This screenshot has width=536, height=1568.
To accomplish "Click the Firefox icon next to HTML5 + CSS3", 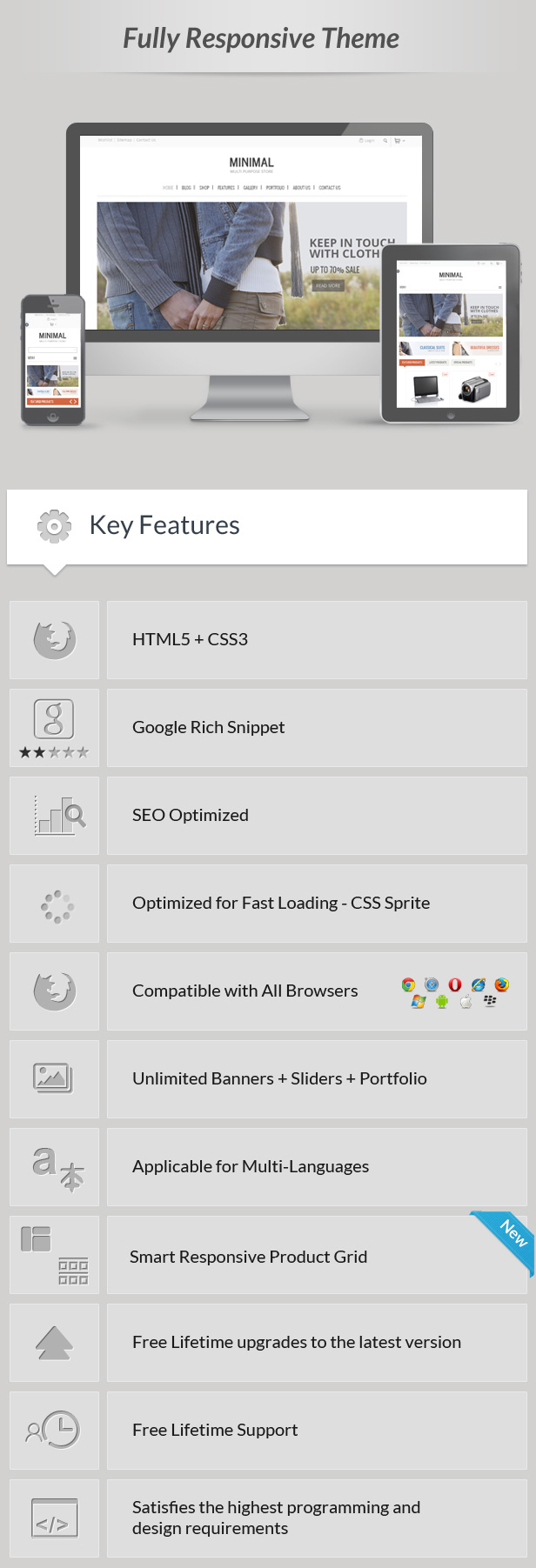I will point(54,640).
